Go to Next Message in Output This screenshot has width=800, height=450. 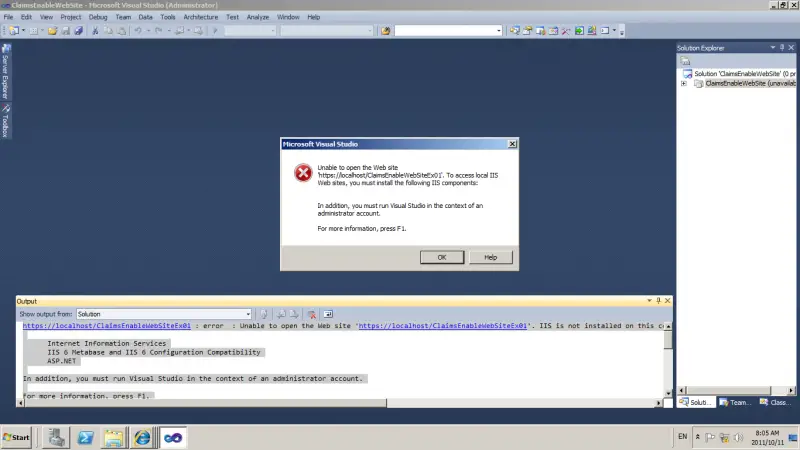click(x=294, y=314)
